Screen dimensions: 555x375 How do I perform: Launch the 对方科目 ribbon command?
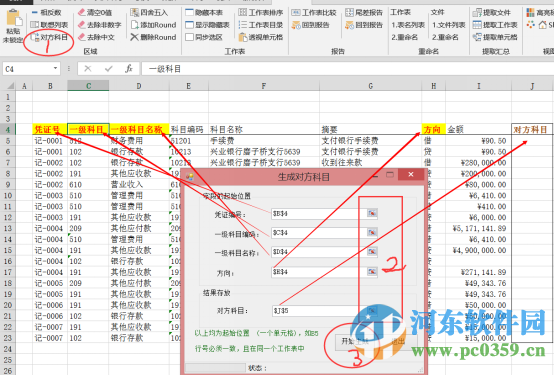pyautogui.click(x=49, y=37)
